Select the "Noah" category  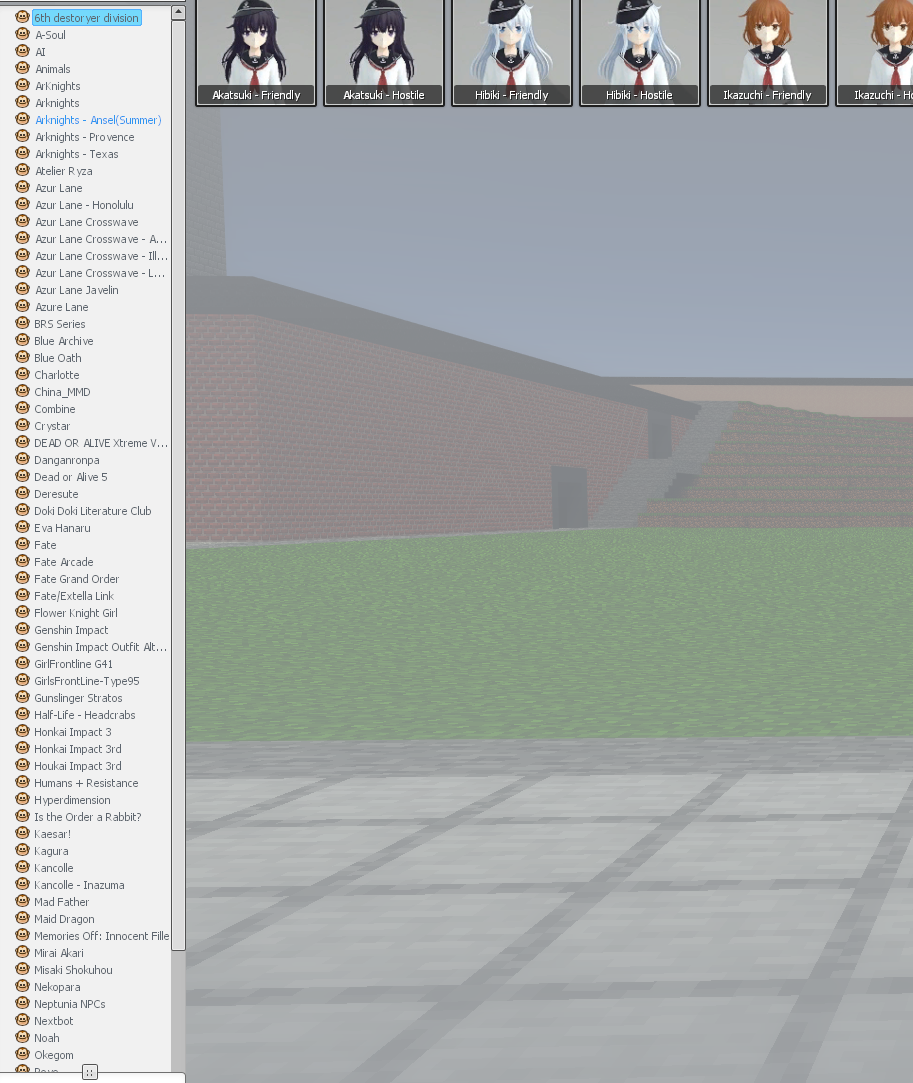[x=47, y=1037]
